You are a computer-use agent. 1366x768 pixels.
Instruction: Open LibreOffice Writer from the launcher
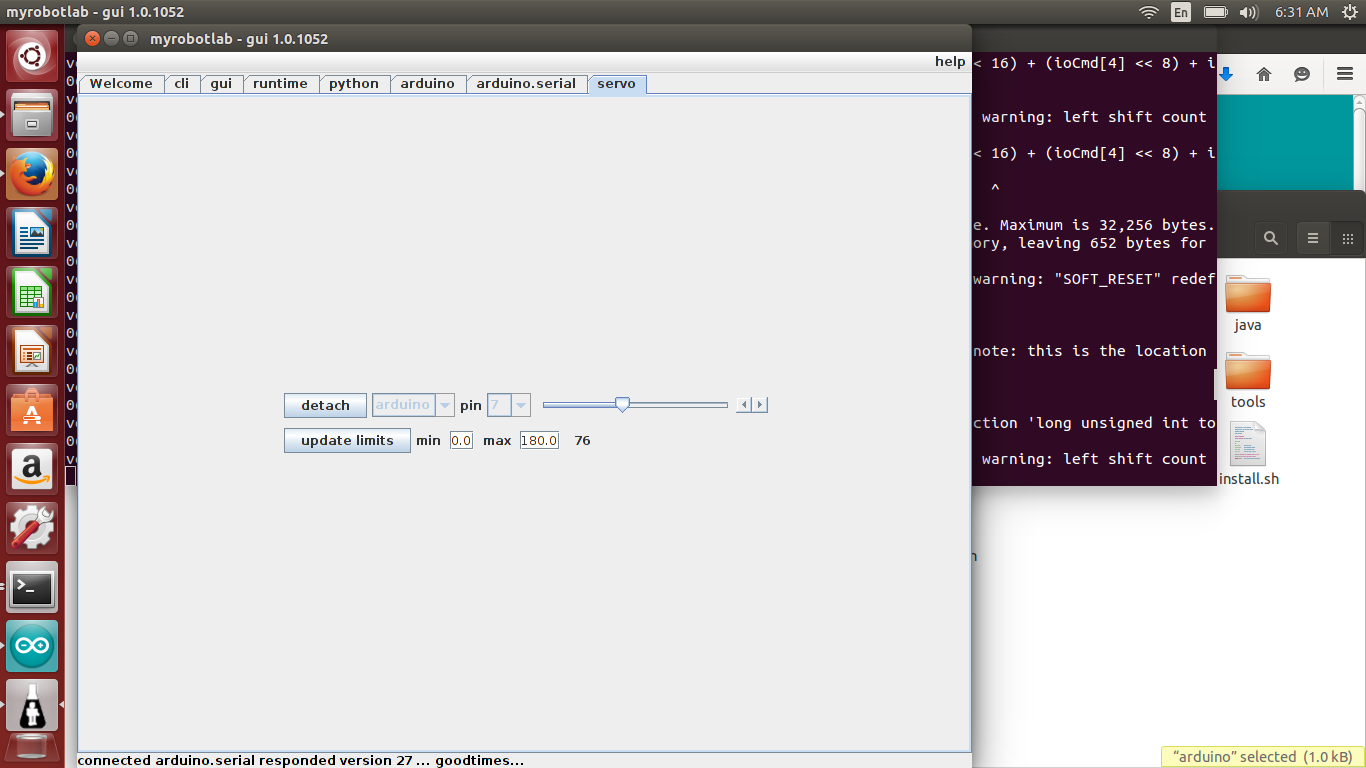(x=33, y=233)
